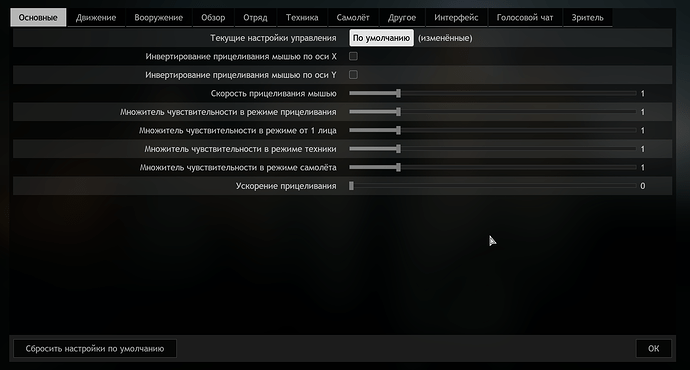
Task: Open the Голосовой чат tab
Action: pos(525,18)
